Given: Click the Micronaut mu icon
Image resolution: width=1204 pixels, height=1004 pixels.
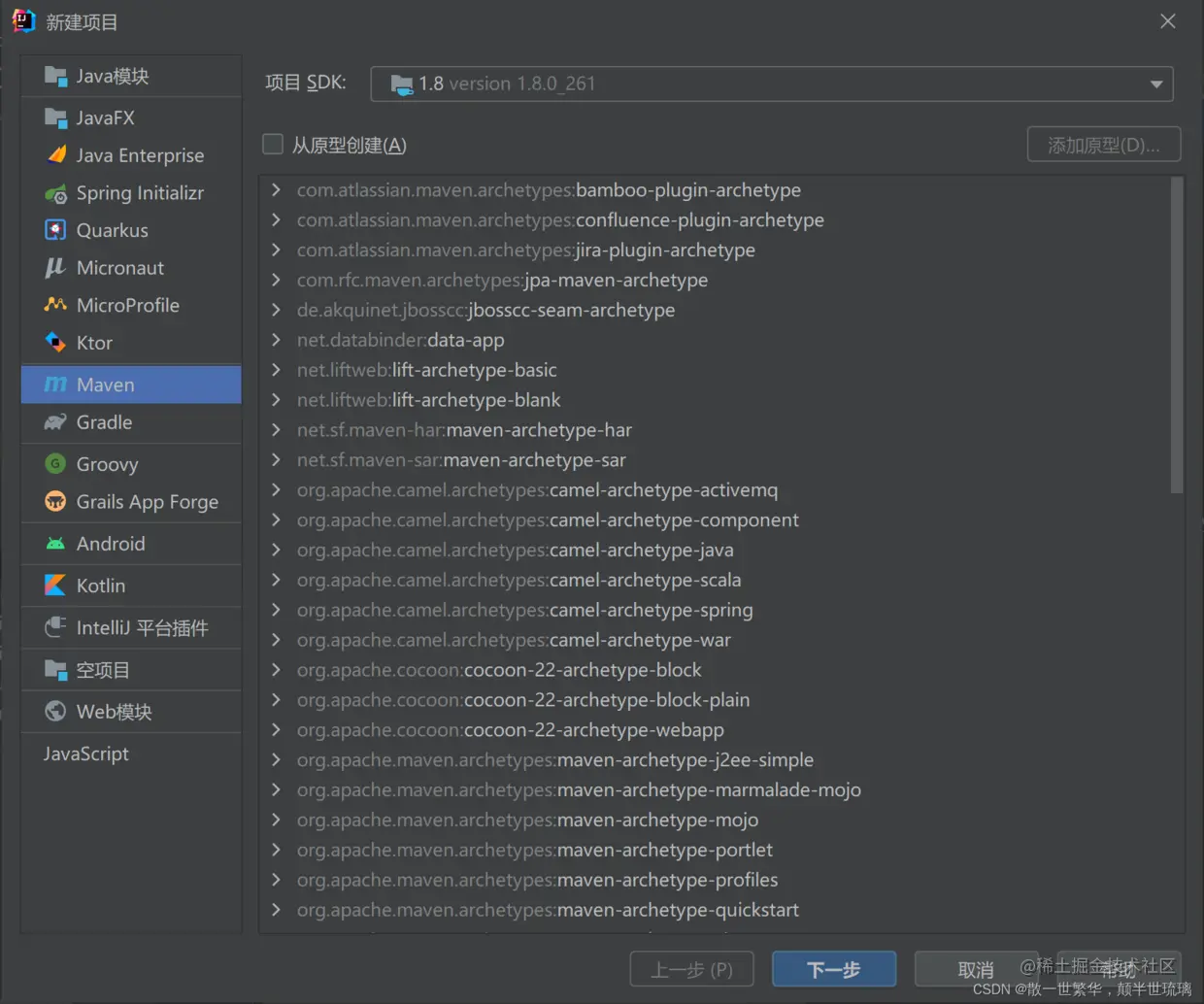Looking at the screenshot, I should click(55, 268).
